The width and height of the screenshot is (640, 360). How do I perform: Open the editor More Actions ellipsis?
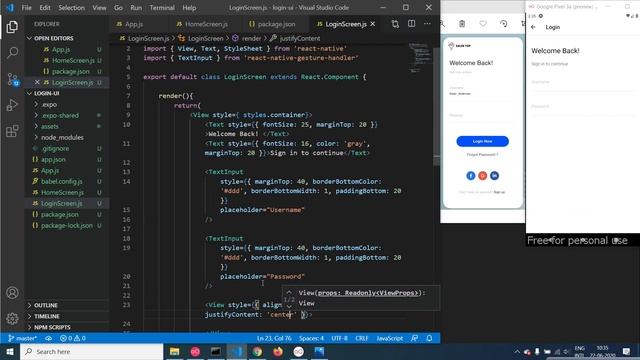pos(427,24)
